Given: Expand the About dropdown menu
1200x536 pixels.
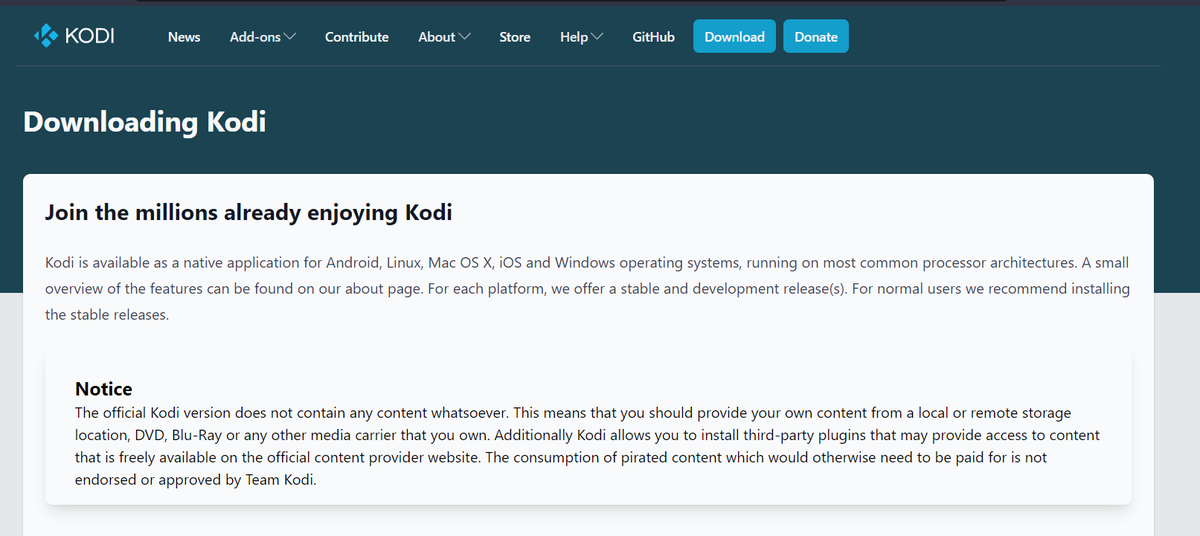Looking at the screenshot, I should [x=444, y=37].
